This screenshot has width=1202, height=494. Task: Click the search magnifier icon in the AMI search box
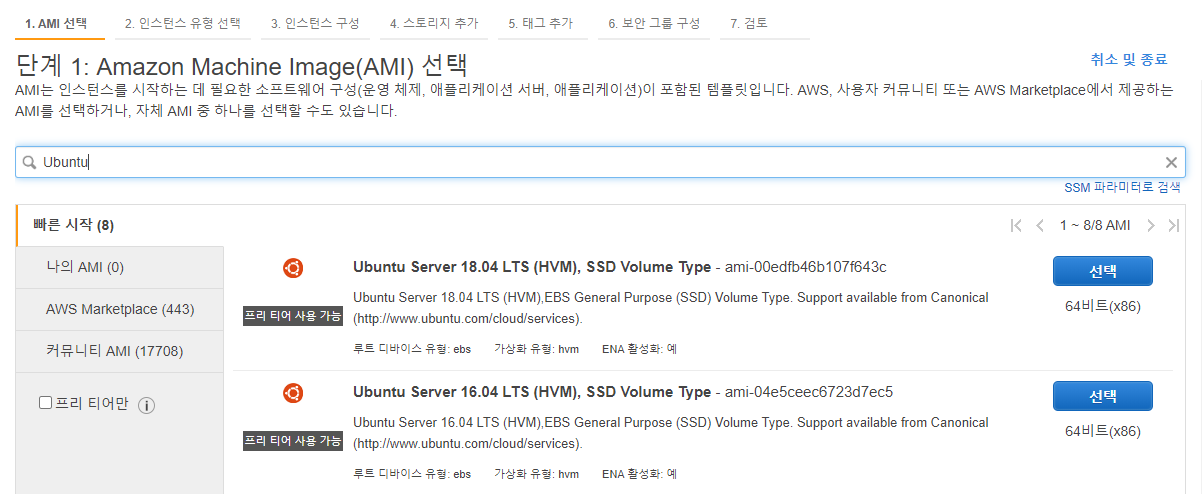29,162
